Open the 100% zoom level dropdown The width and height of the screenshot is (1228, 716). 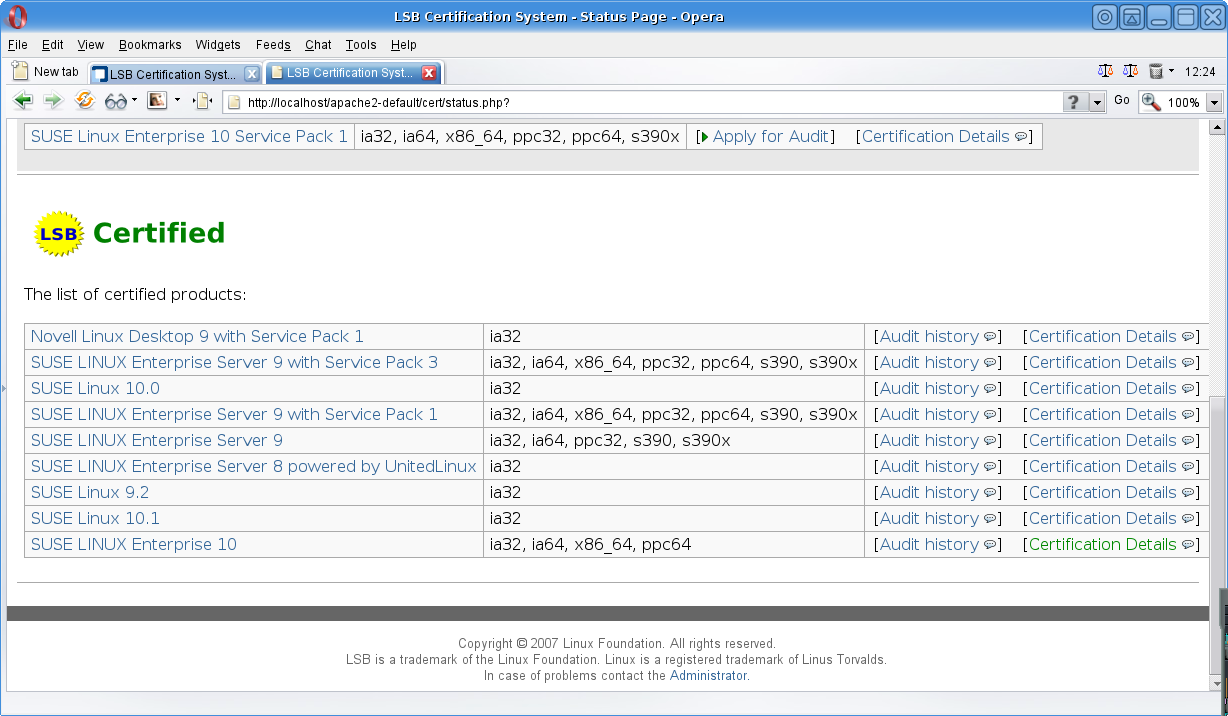tap(1215, 102)
